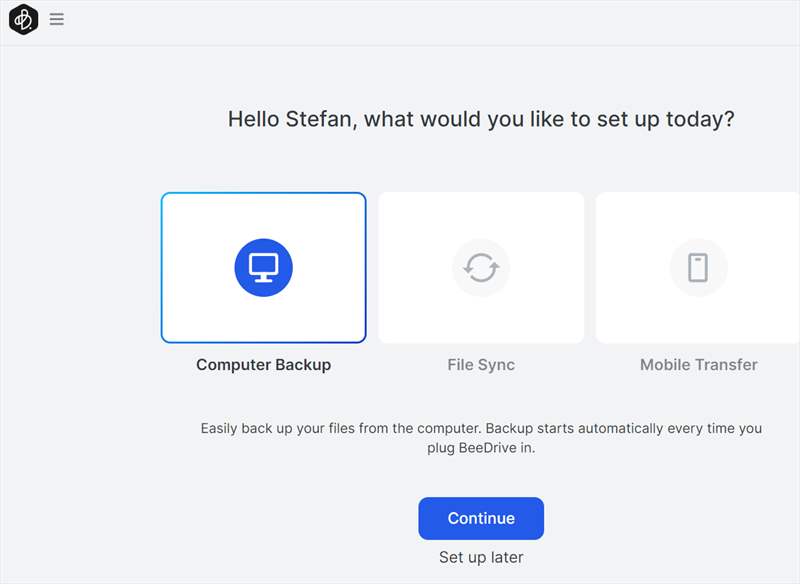Click the name "Stefan" in the heading
Screen dimensions: 800x584
pyautogui.click(x=318, y=119)
